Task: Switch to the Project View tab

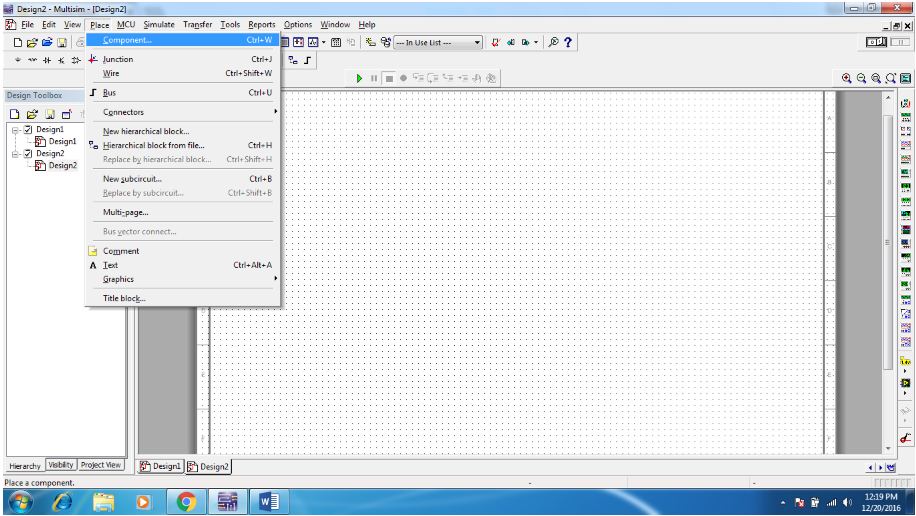Action: coord(100,465)
